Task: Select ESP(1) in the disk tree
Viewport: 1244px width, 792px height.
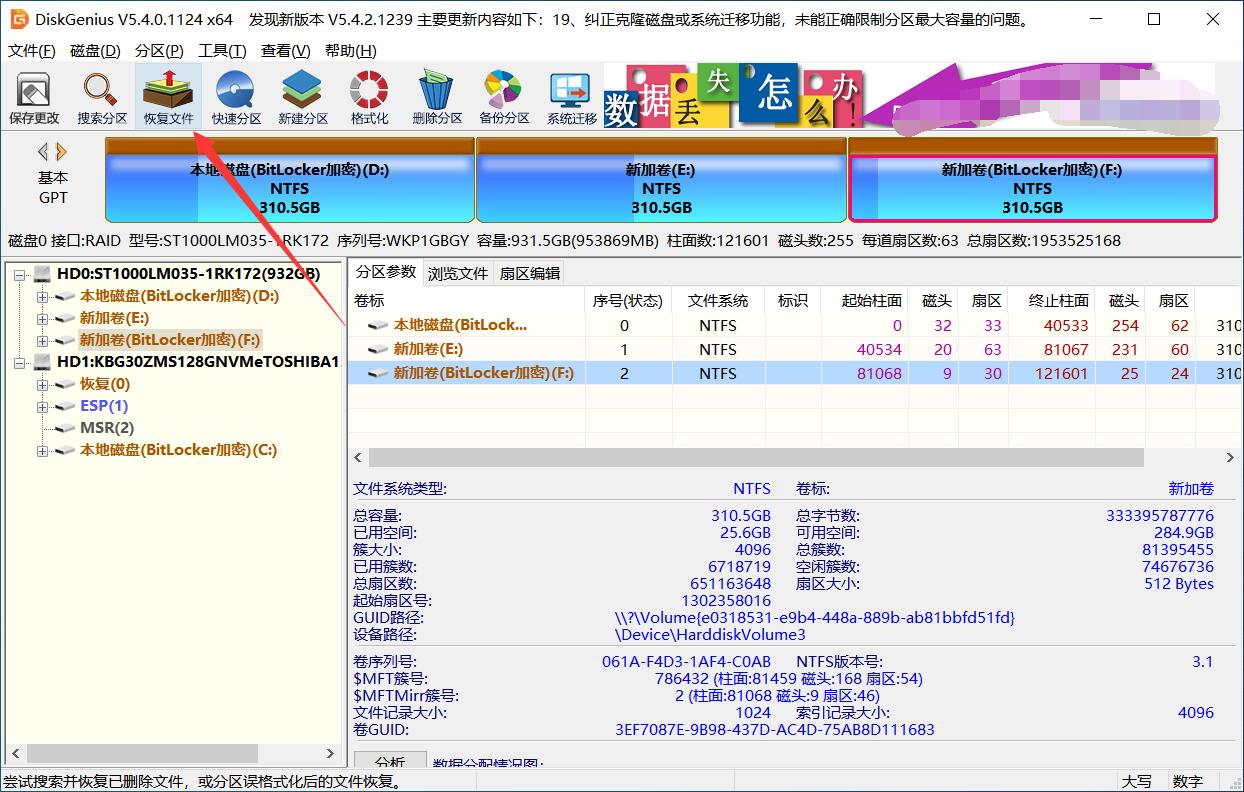Action: point(104,406)
